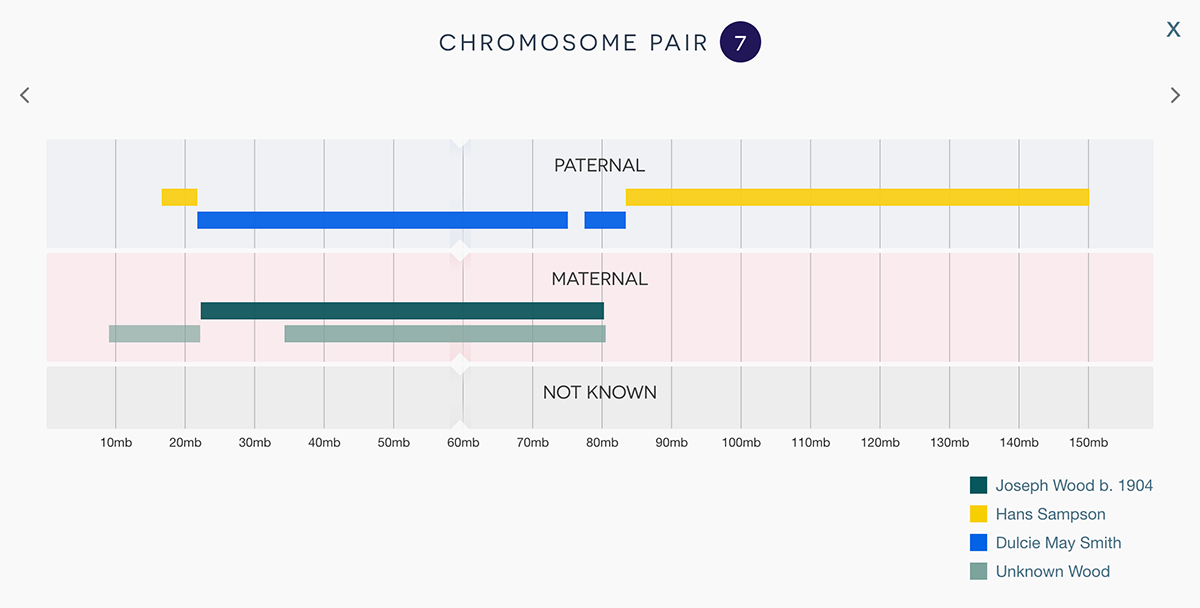Viewport: 1200px width, 608px height.
Task: Toggle Hans Sampson's match segments
Action: point(1050,514)
